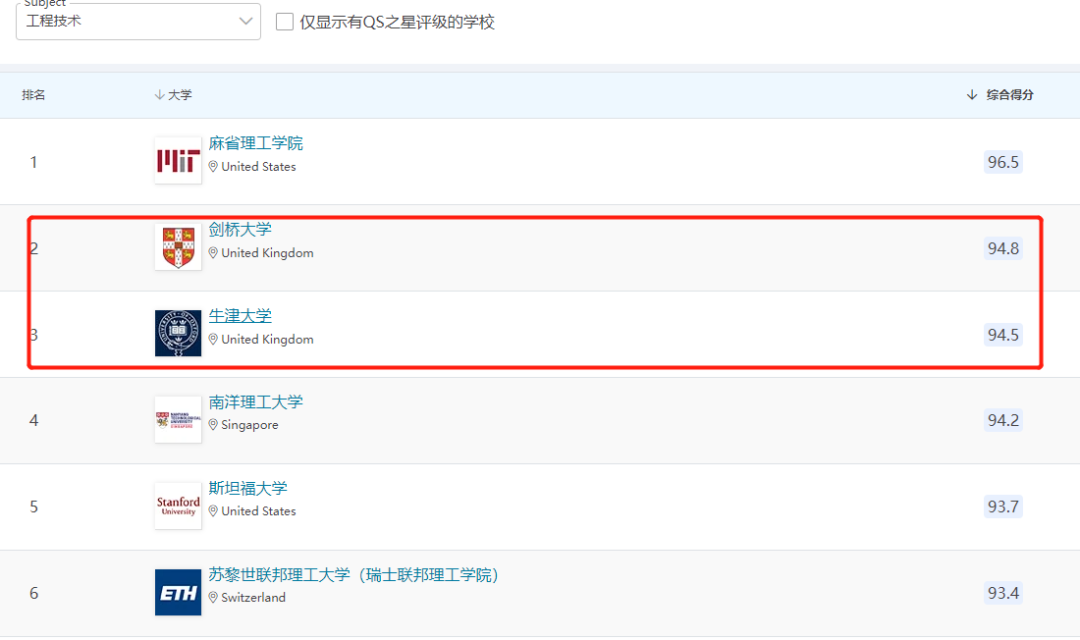Click the 94.5 score for 牛津大学
The image size is (1080, 640).
(1003, 335)
